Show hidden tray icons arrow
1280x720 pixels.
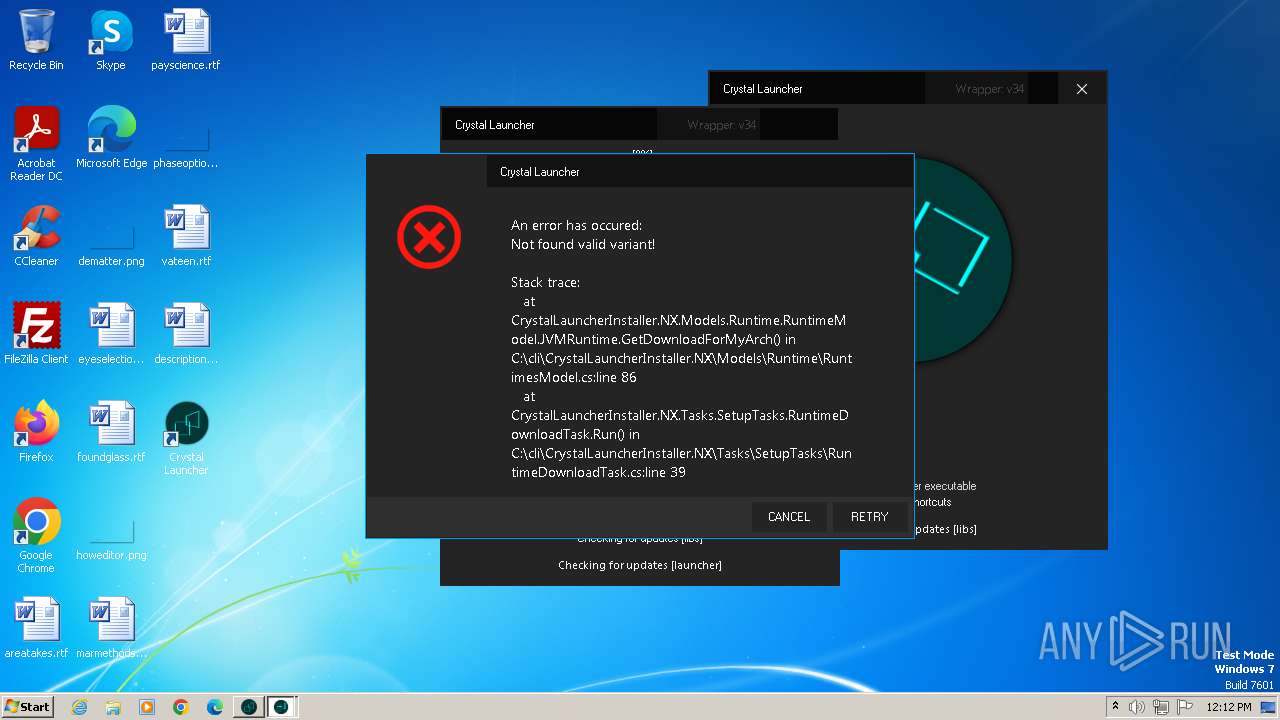(1115, 707)
